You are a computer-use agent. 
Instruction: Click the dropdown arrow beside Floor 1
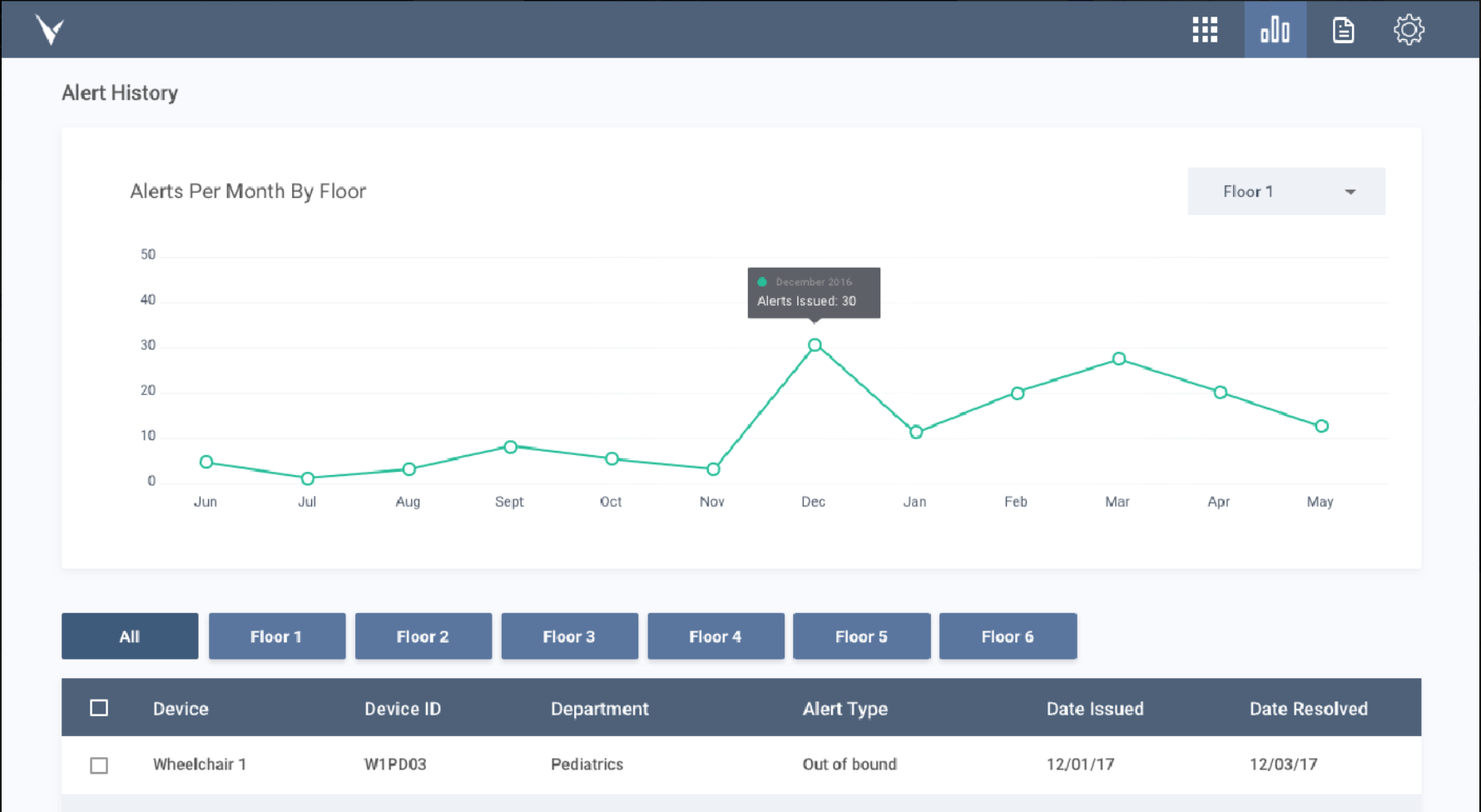(1350, 192)
